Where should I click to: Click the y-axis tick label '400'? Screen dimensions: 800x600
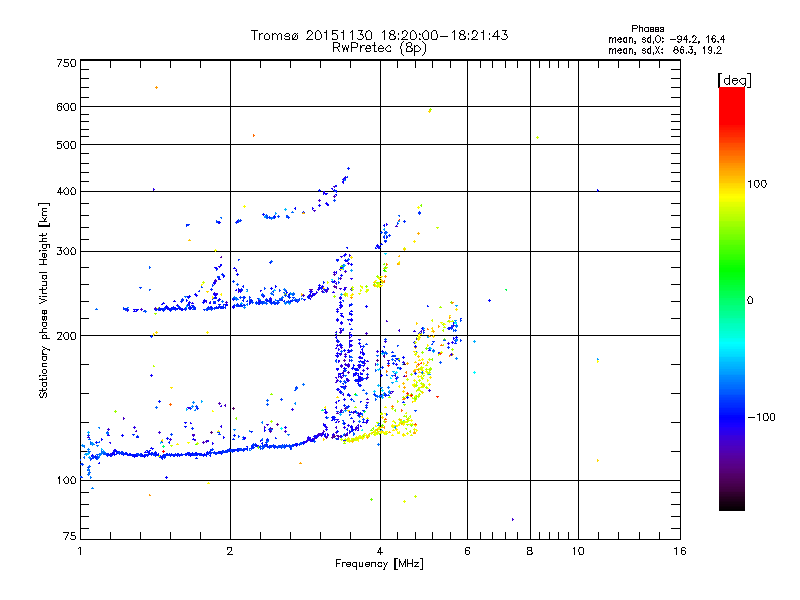click(66, 191)
